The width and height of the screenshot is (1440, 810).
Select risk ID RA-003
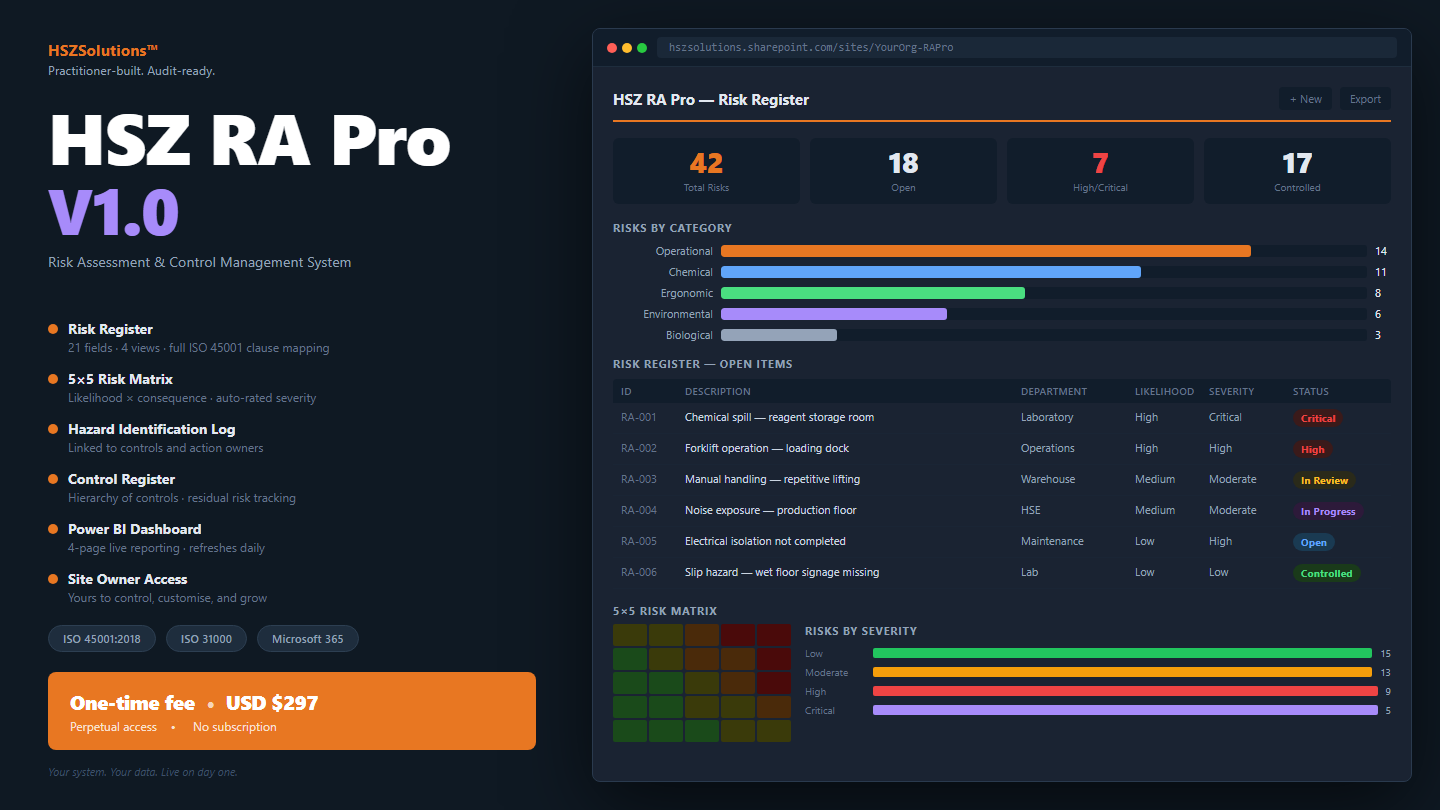pyautogui.click(x=639, y=480)
